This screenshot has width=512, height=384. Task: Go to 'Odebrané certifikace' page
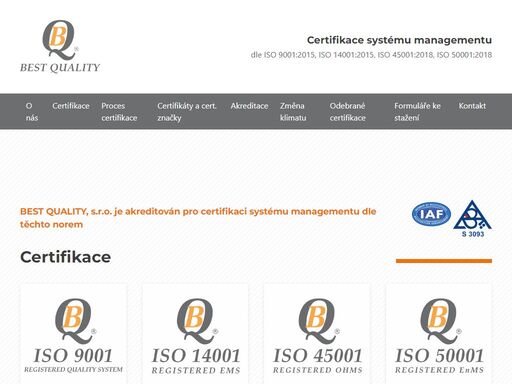click(348, 112)
